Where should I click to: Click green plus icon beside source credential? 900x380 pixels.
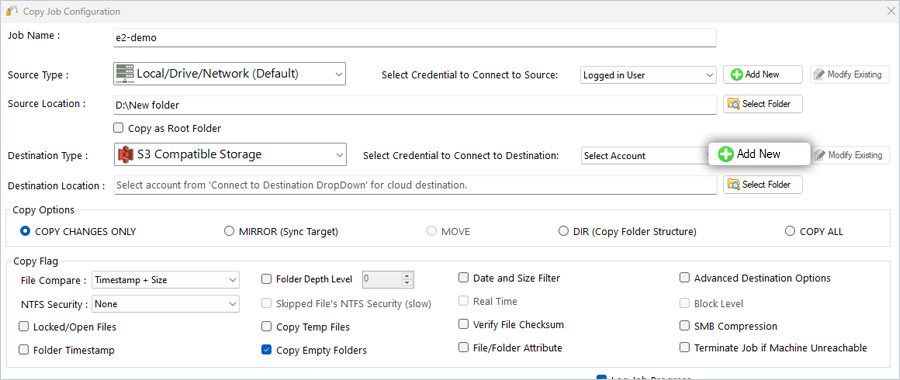736,75
